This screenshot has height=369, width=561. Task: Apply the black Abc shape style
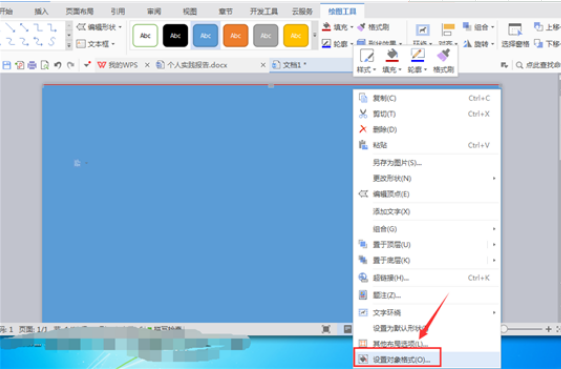(x=175, y=35)
